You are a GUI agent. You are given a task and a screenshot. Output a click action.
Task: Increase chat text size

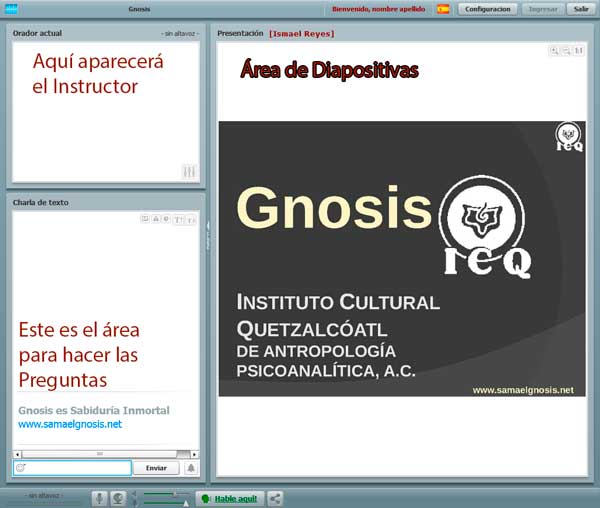point(179,218)
